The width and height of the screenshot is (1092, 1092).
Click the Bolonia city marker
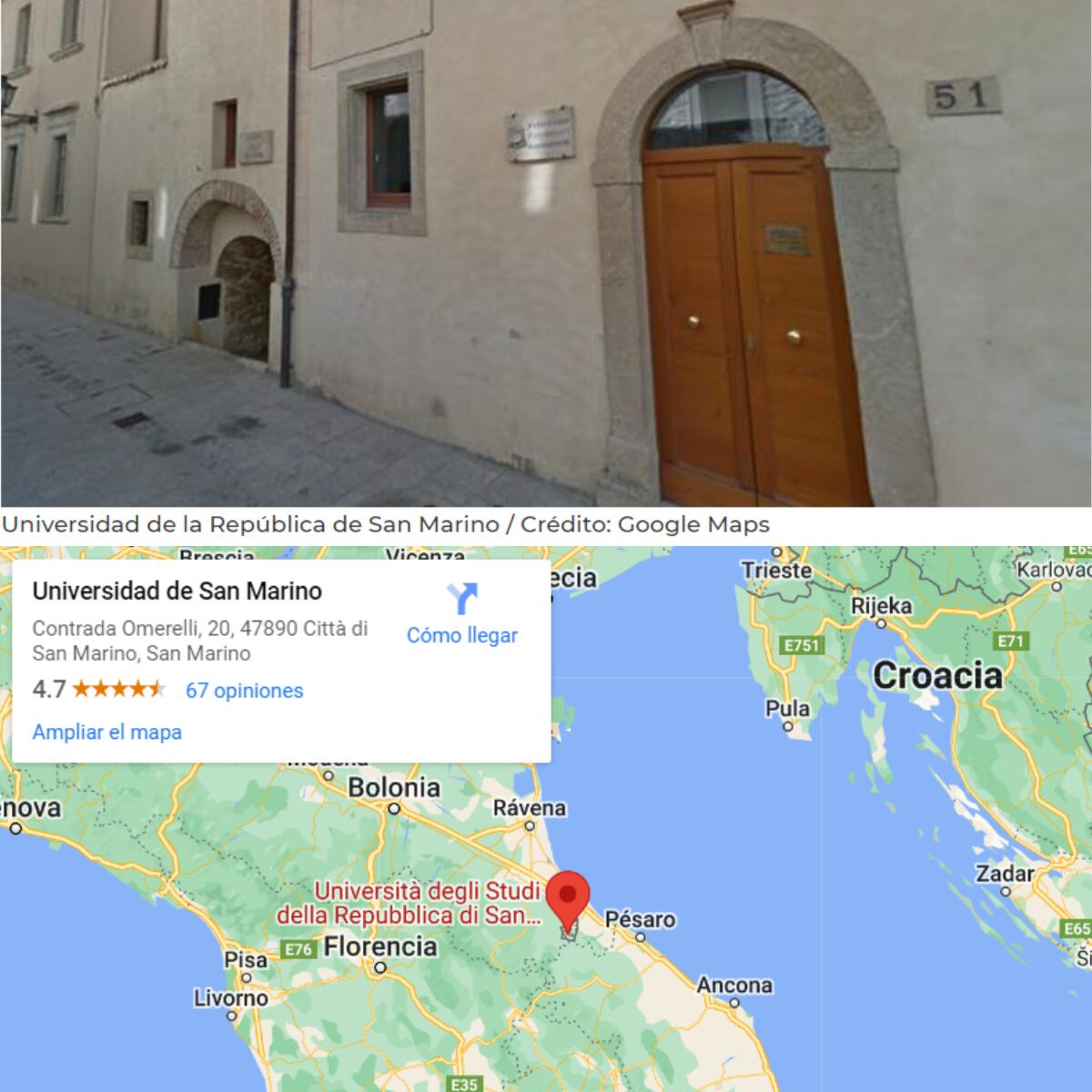394,807
